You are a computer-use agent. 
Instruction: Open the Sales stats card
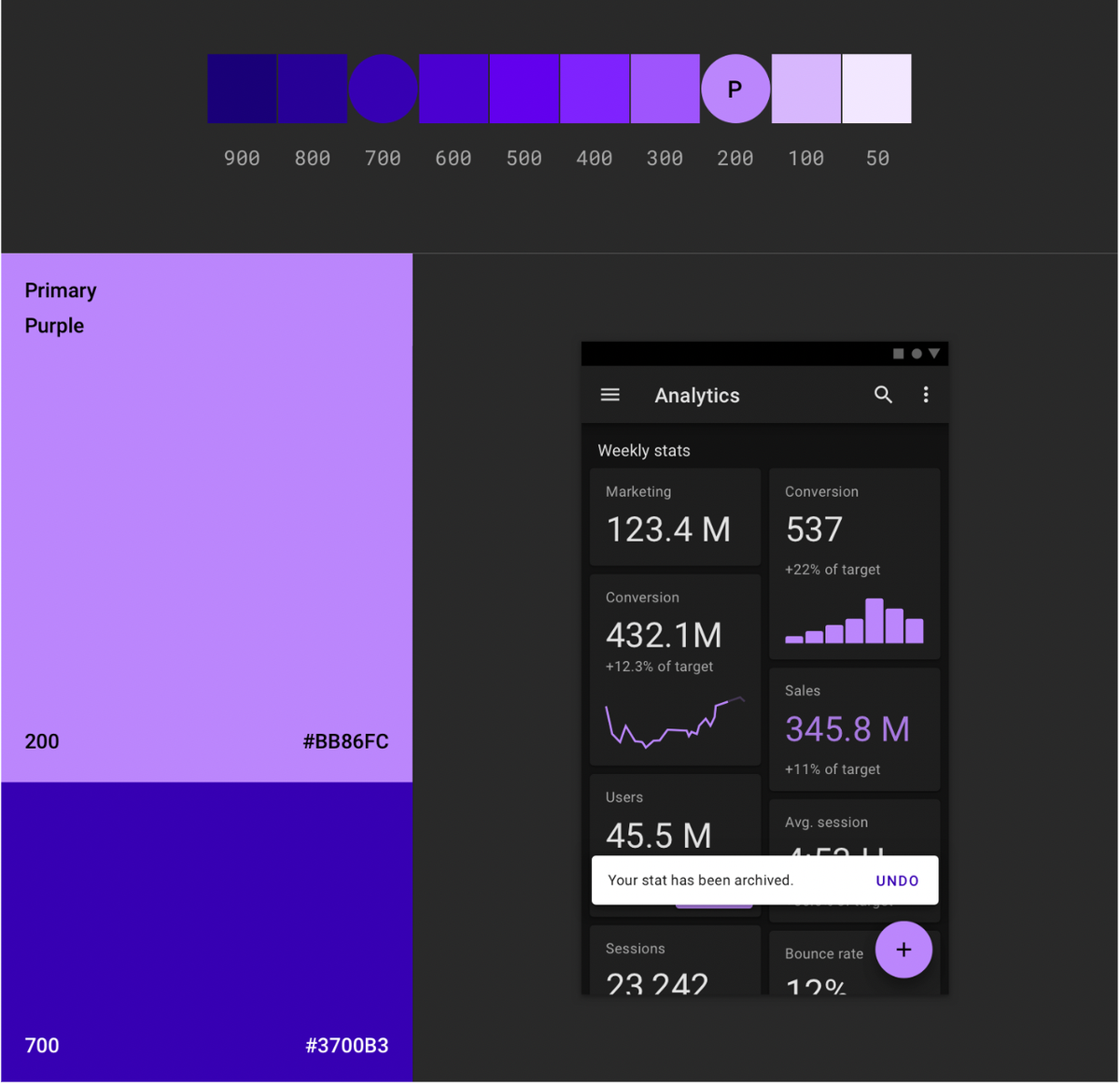[853, 728]
